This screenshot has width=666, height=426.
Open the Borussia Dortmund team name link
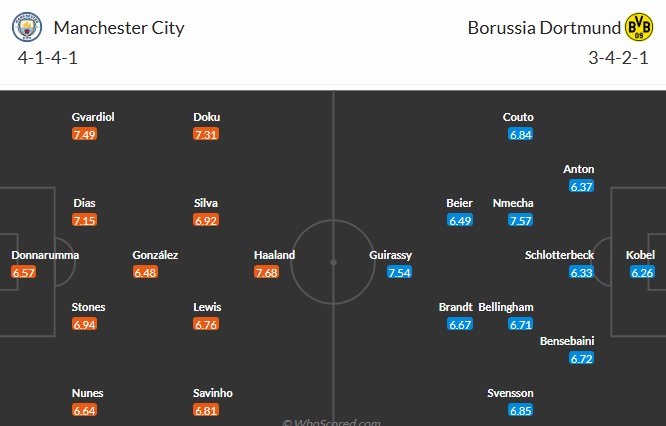point(544,27)
